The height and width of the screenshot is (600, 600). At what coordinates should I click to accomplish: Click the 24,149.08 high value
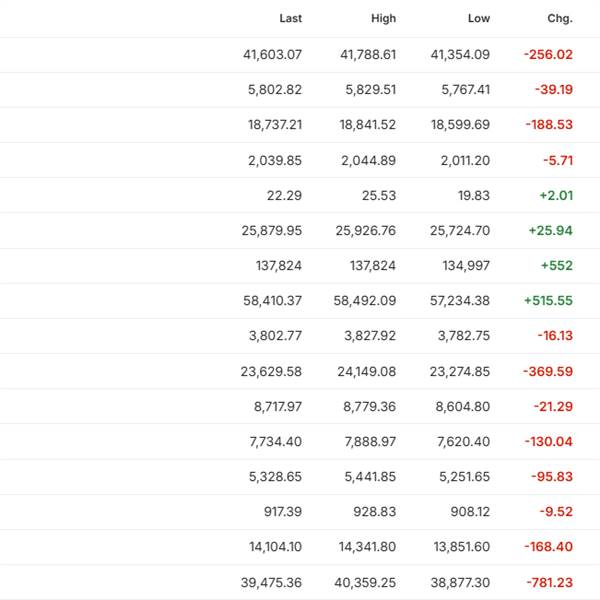[367, 372]
